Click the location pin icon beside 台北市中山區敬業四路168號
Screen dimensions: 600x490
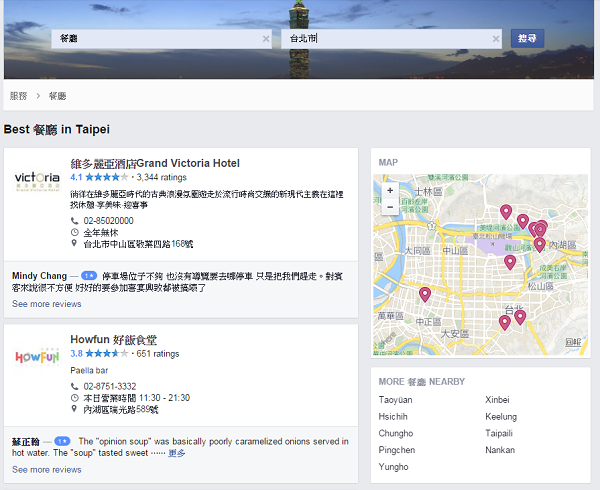74,243
